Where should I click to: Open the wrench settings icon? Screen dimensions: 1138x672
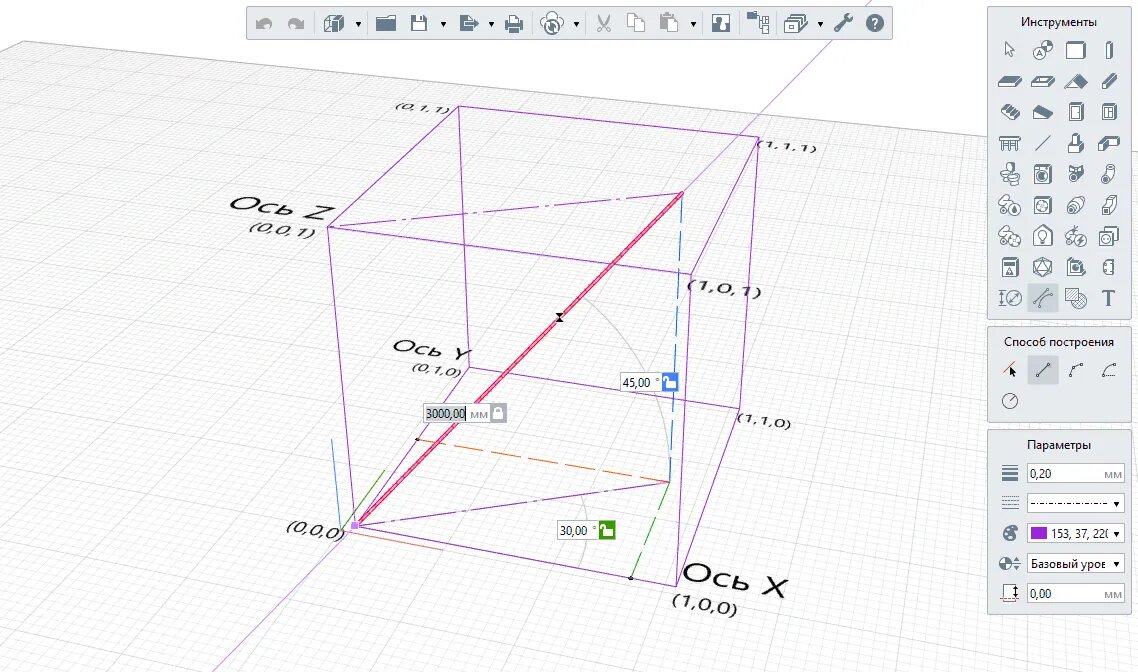(x=843, y=23)
